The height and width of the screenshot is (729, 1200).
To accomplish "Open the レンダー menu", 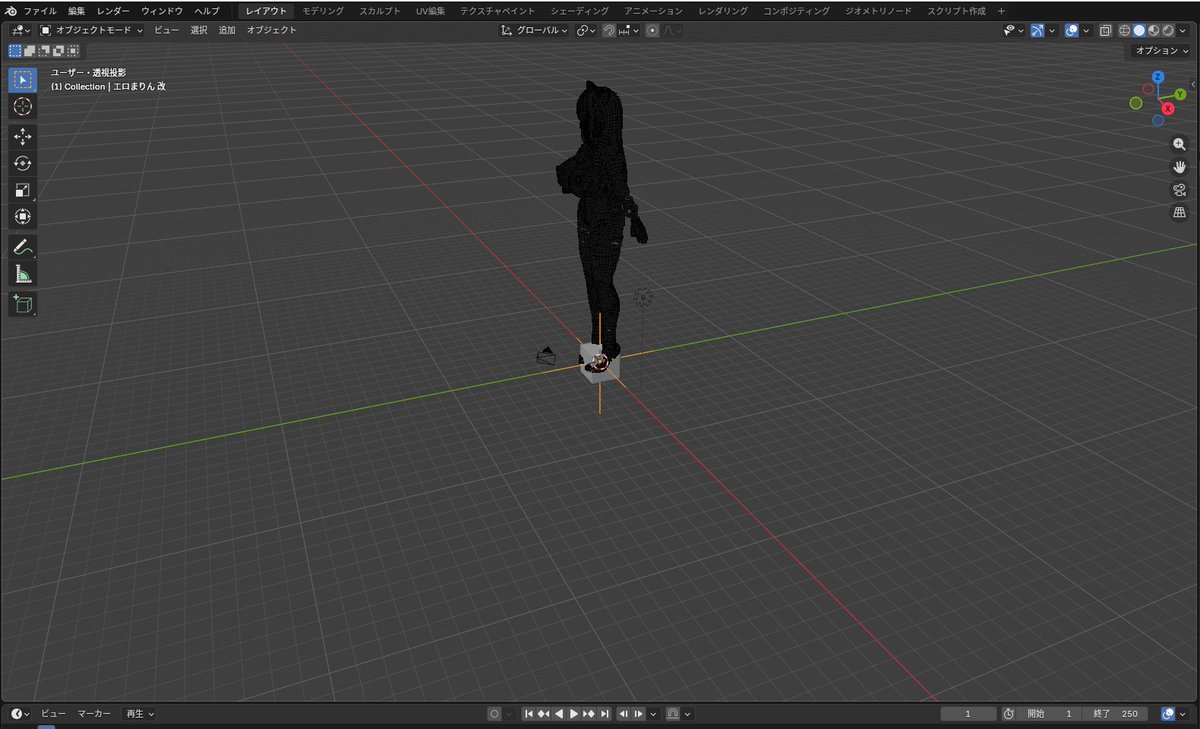I will [113, 10].
